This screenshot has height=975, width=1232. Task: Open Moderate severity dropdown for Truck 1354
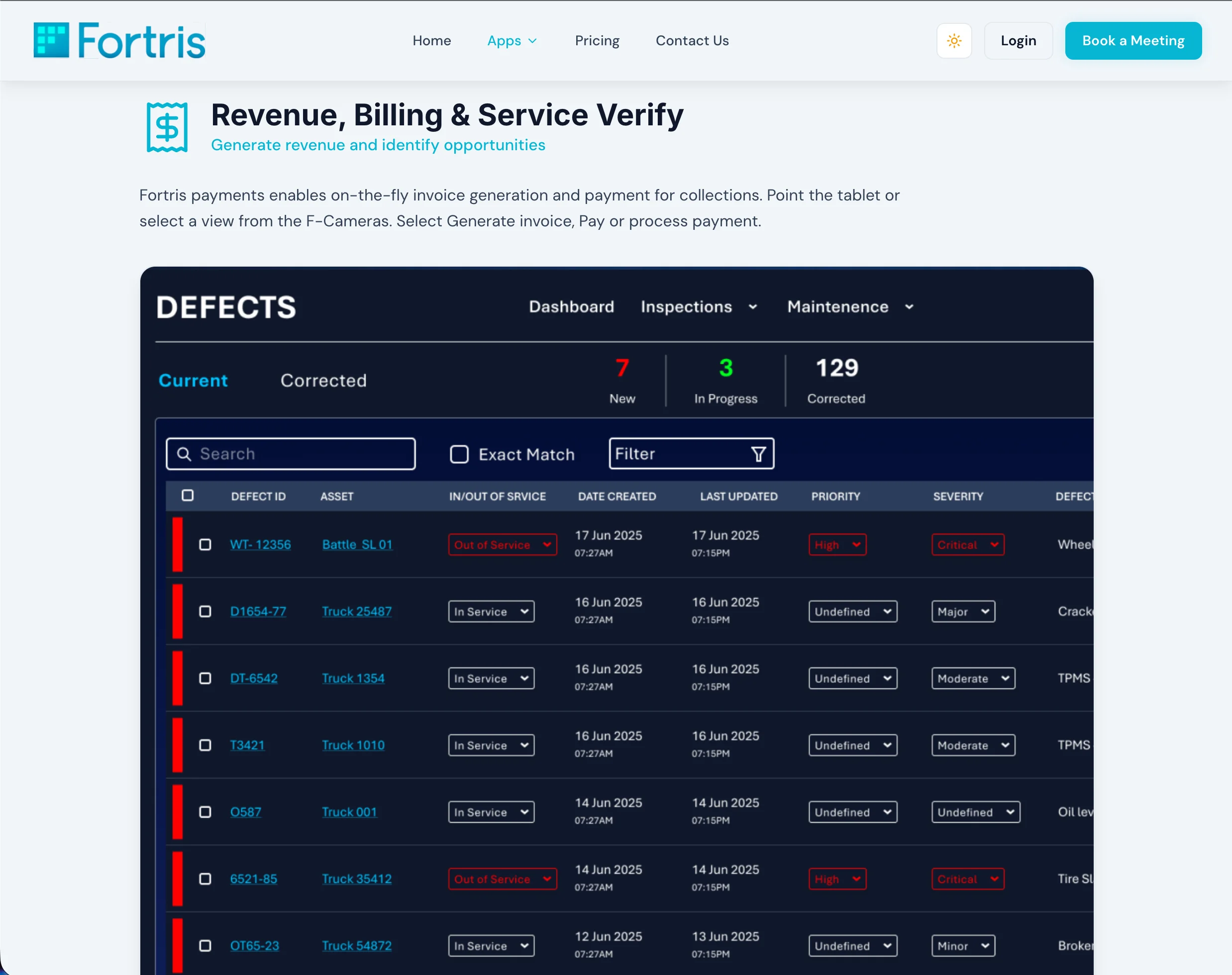click(973, 678)
